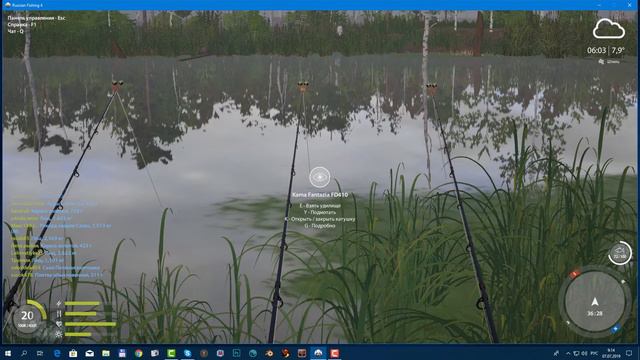Screen dimensions: 640x360
Task: Switch the РУС input language indicator
Action: pyautogui.click(x=594, y=353)
